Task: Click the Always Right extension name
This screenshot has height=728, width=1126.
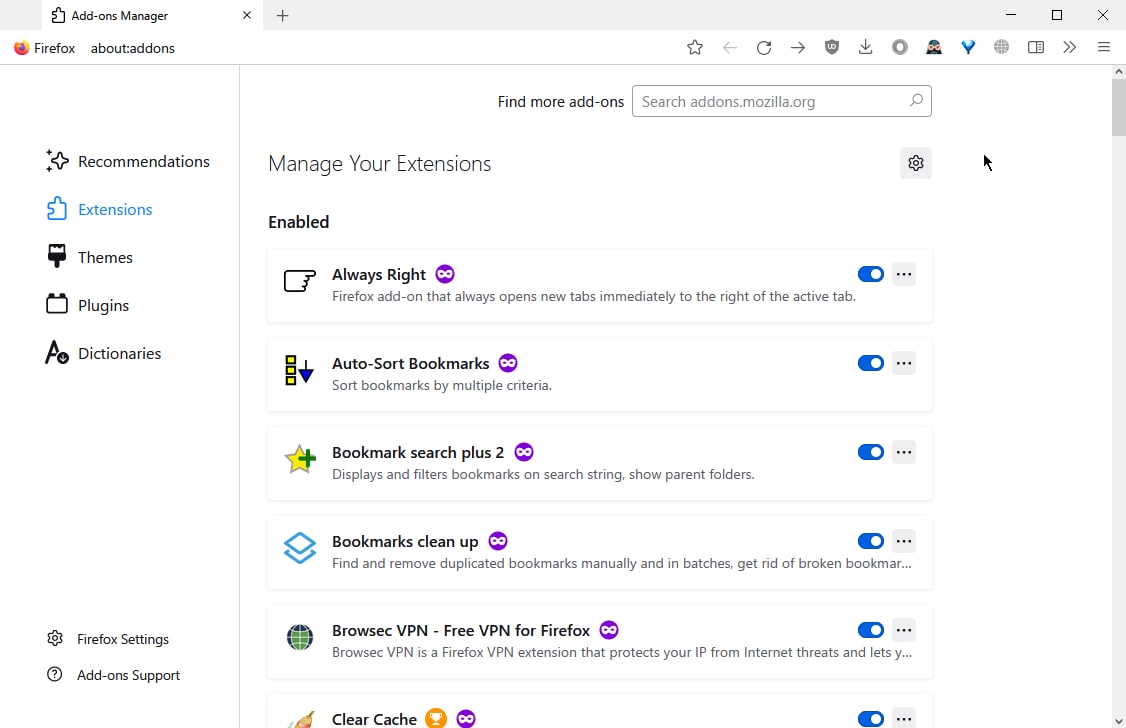Action: (378, 274)
